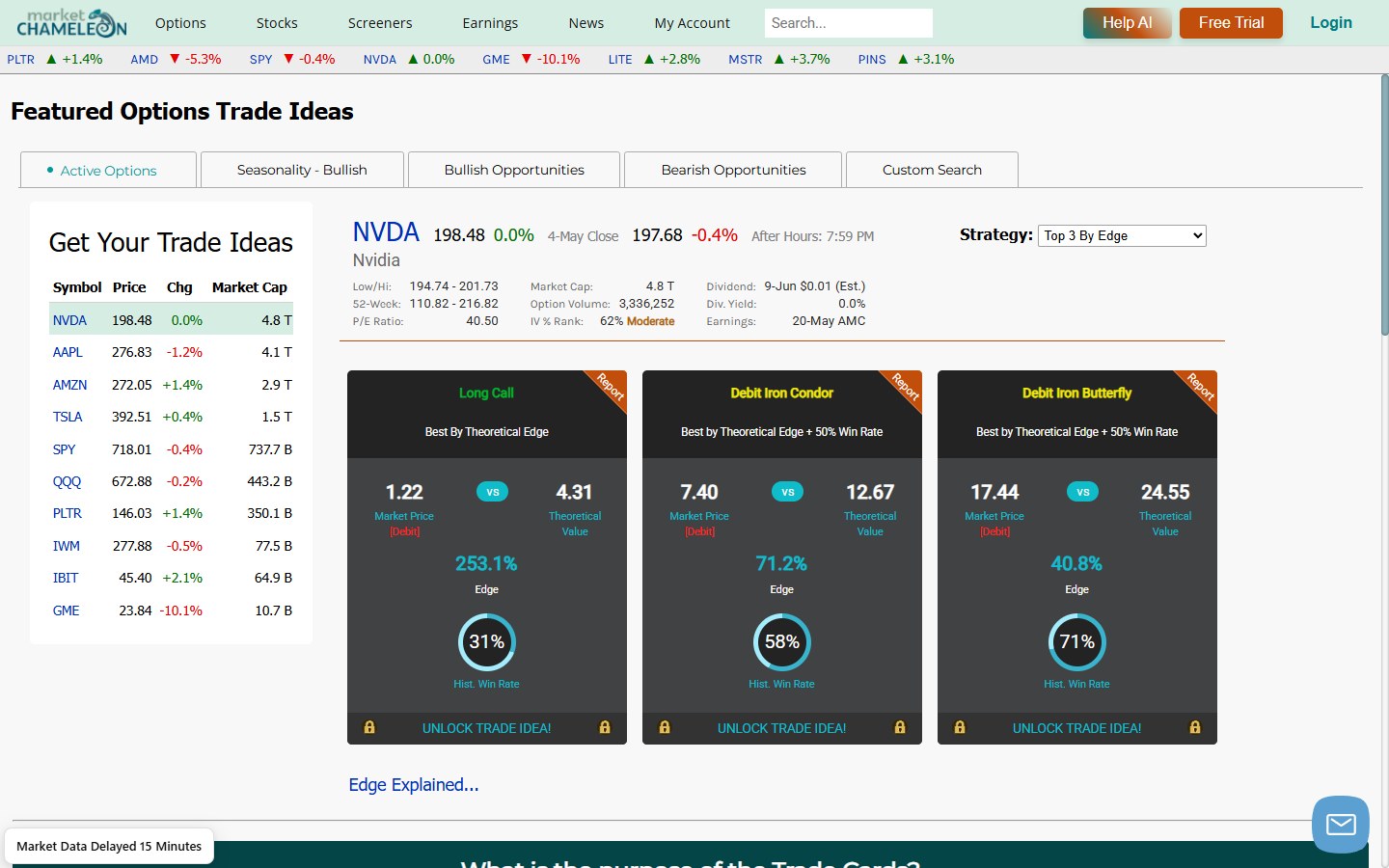
Task: Switch to Bullish Opportunities tab
Action: pyautogui.click(x=514, y=170)
